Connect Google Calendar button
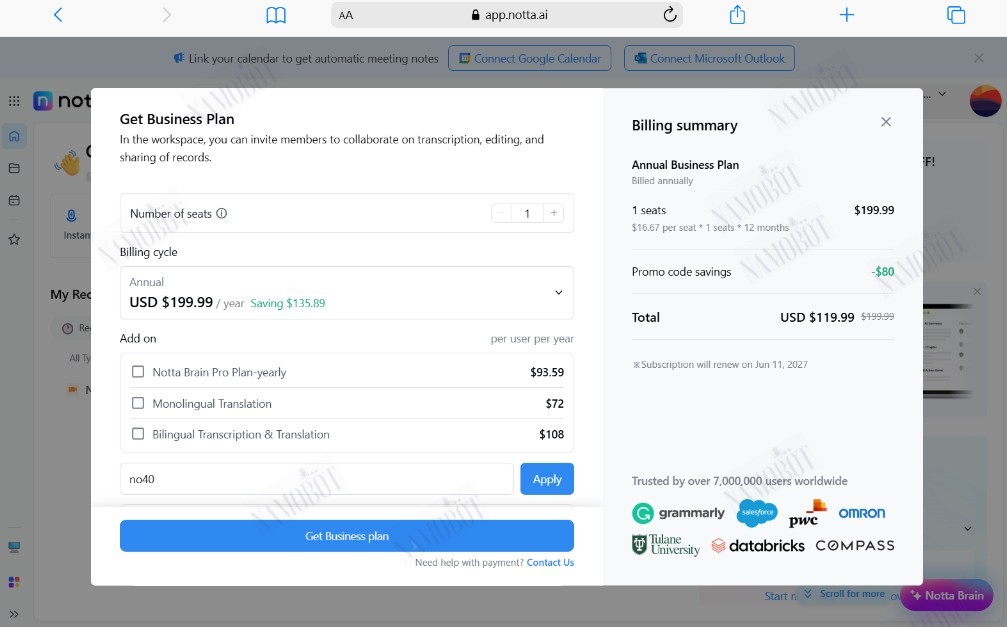Viewport: 1007px width, 627px height. point(529,58)
